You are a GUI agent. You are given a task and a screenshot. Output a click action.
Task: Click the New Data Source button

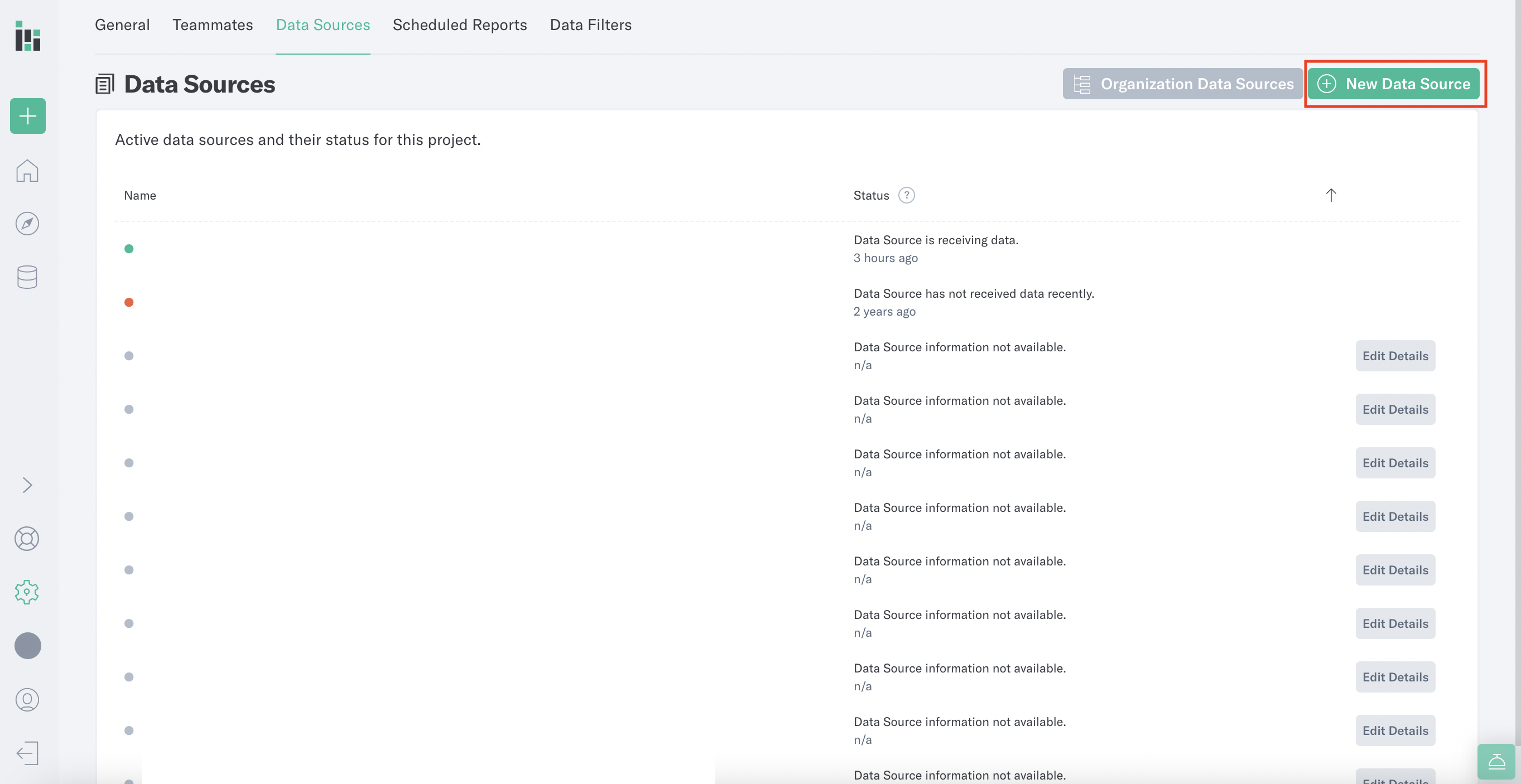1395,84
